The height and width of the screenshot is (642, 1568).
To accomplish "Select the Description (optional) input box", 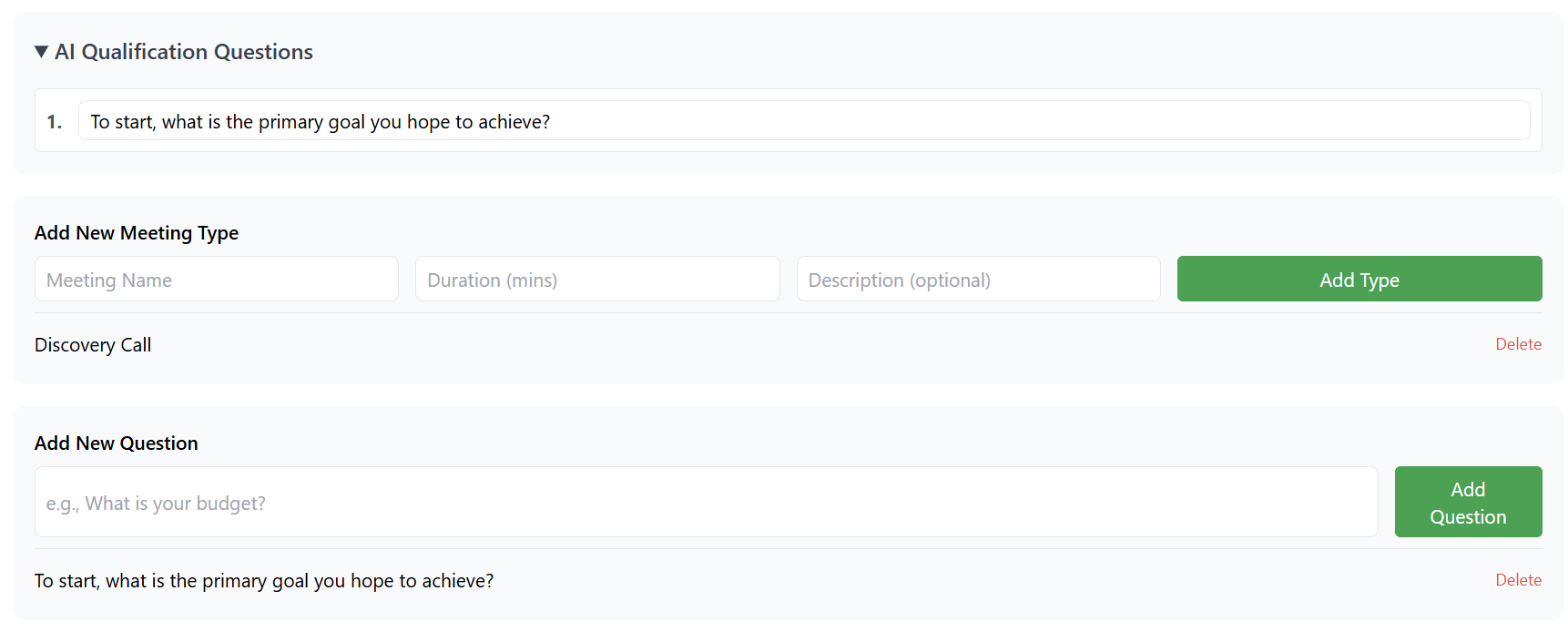I will (977, 280).
